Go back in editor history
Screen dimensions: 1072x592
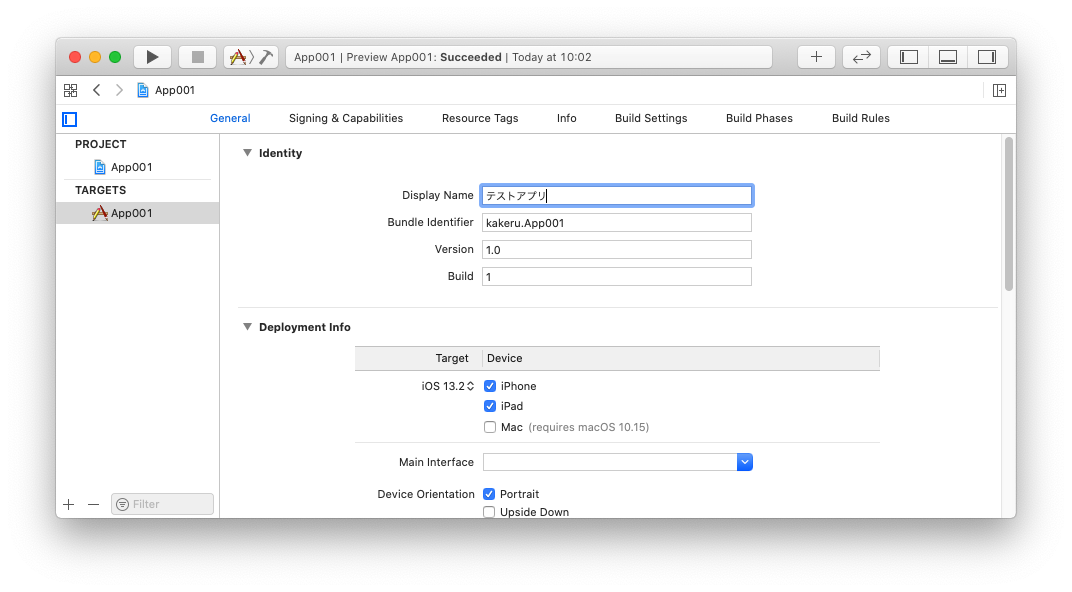96,90
